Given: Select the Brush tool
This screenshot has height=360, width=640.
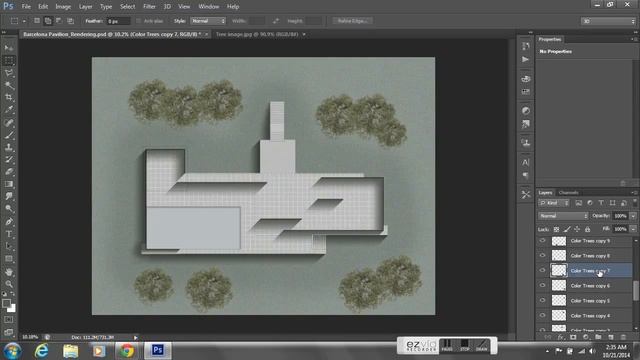Looking at the screenshot, I should coord(9,135).
